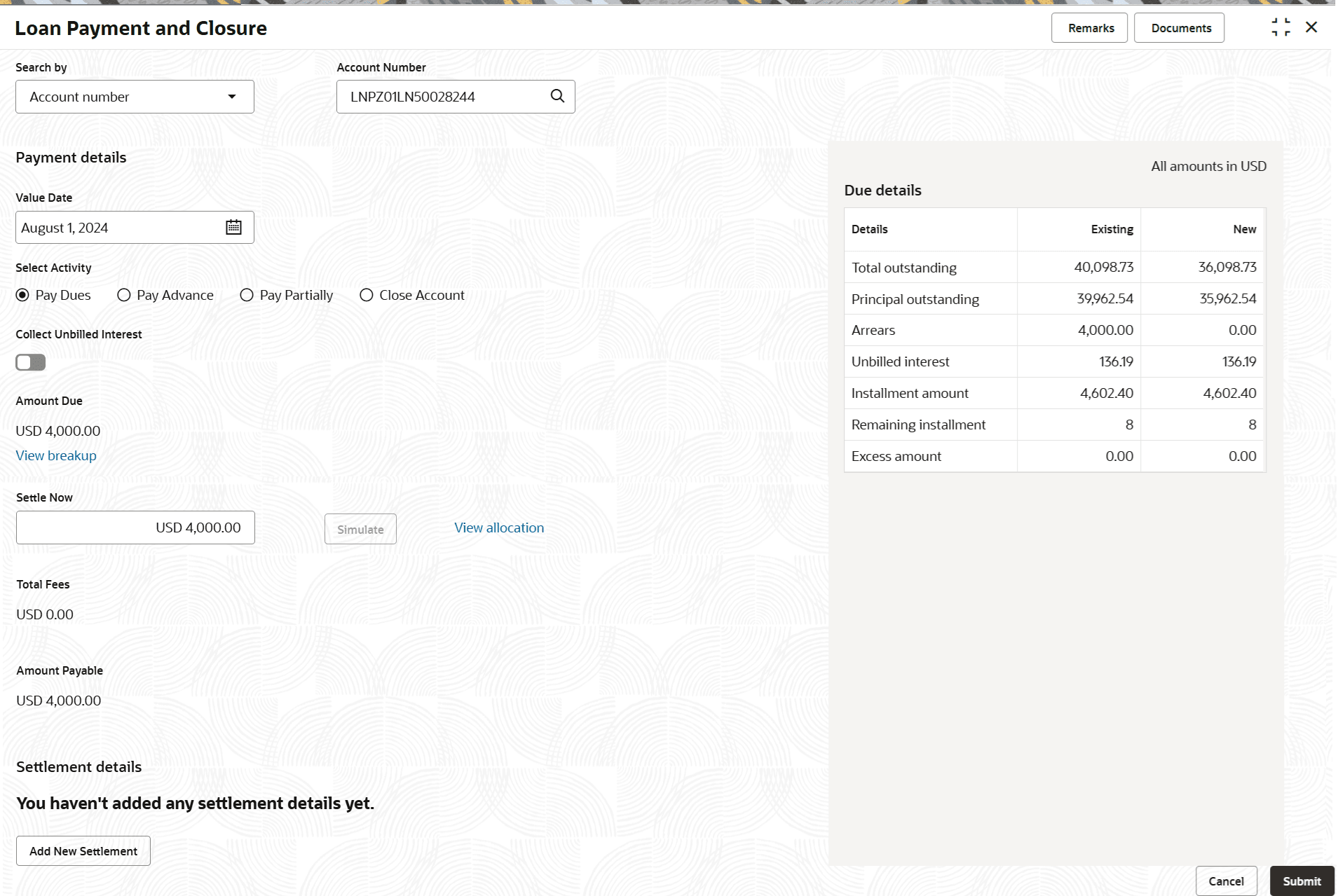Open the Remarks panel
Screen dimensions: 1338x896
pos(1090,28)
